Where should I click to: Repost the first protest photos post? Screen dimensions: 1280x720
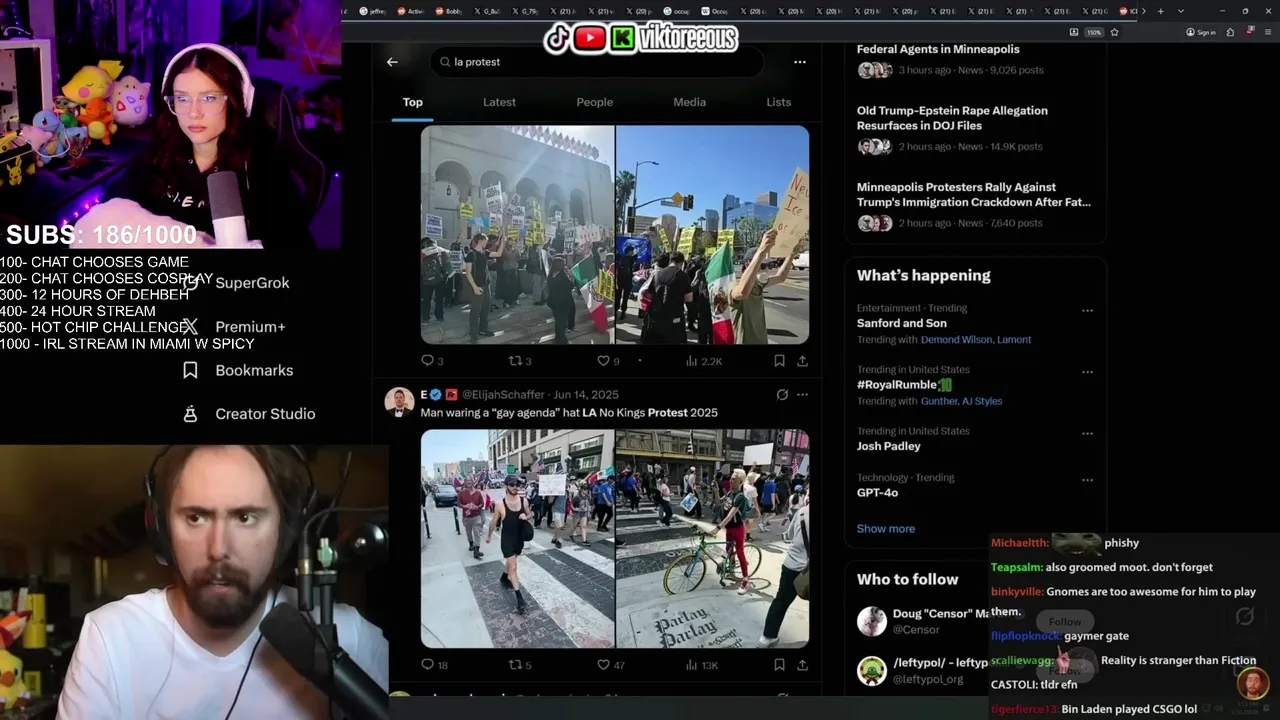pos(520,361)
